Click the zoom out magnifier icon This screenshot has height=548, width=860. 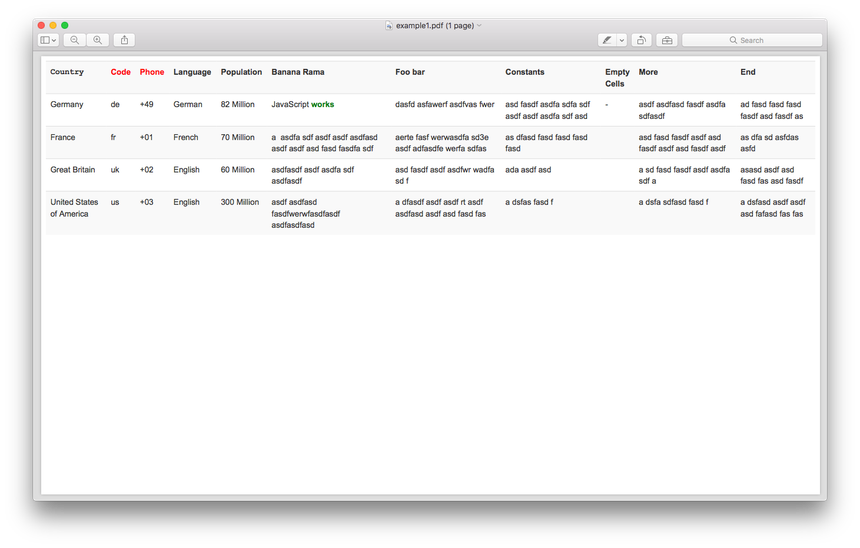click(74, 40)
